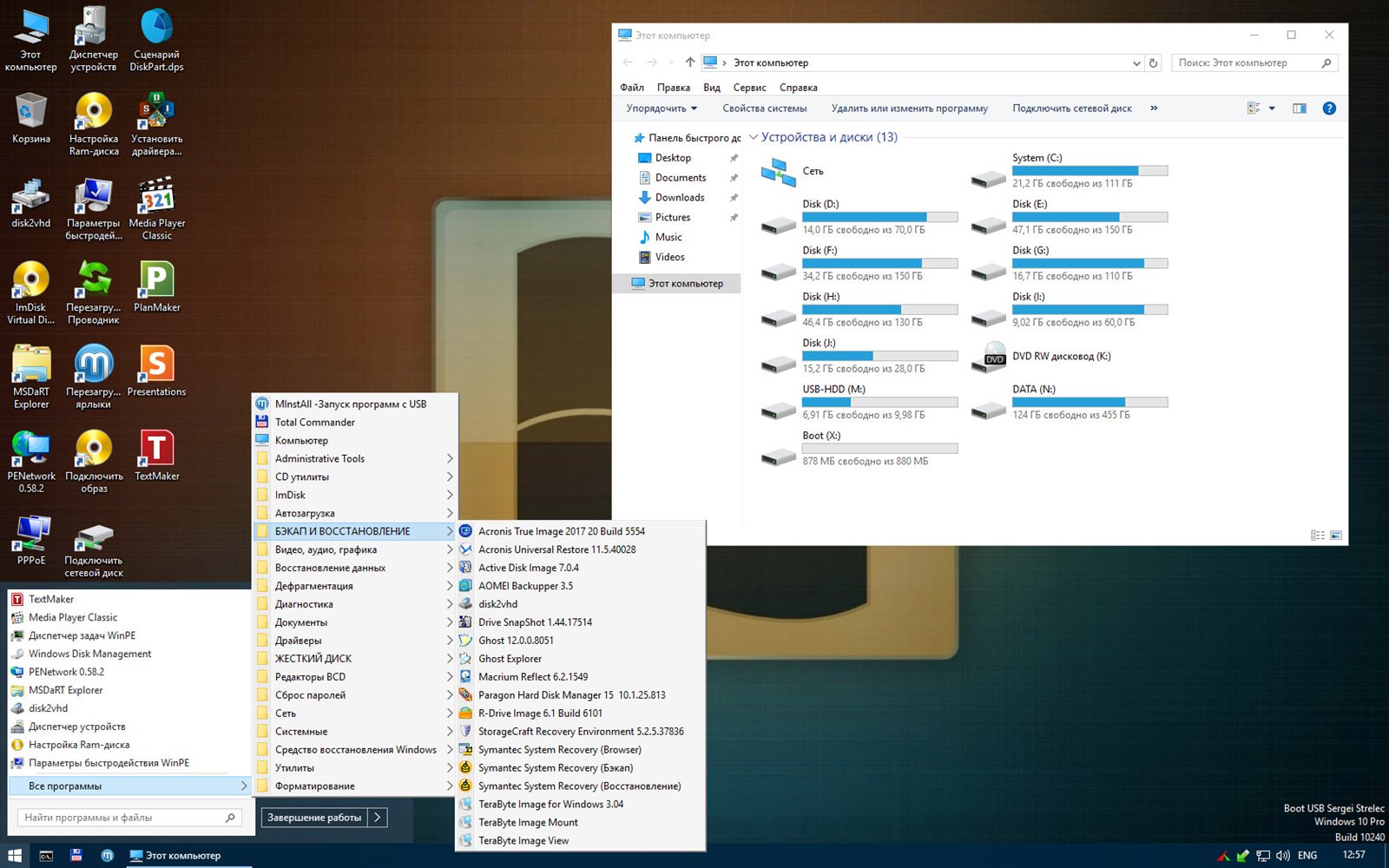Collapse the Устройства и диски group
This screenshot has height=868, width=1389.
pyautogui.click(x=754, y=137)
